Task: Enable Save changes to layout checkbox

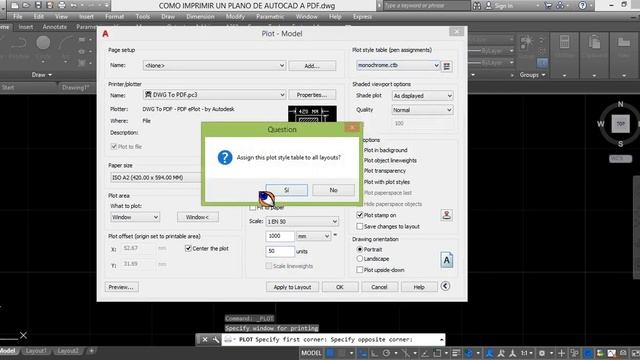Action: tap(360, 226)
